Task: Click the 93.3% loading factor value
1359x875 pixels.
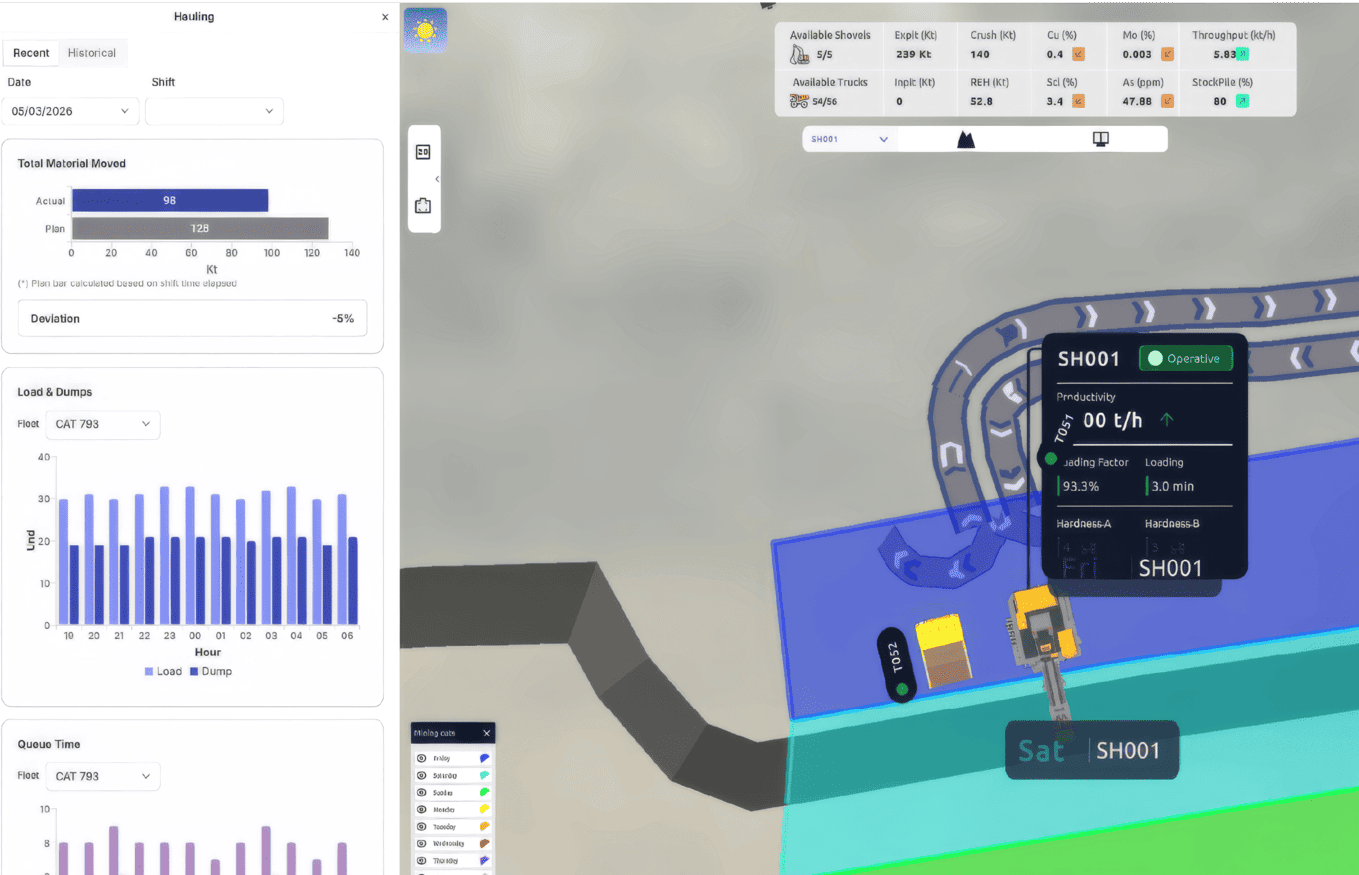Action: point(1081,486)
